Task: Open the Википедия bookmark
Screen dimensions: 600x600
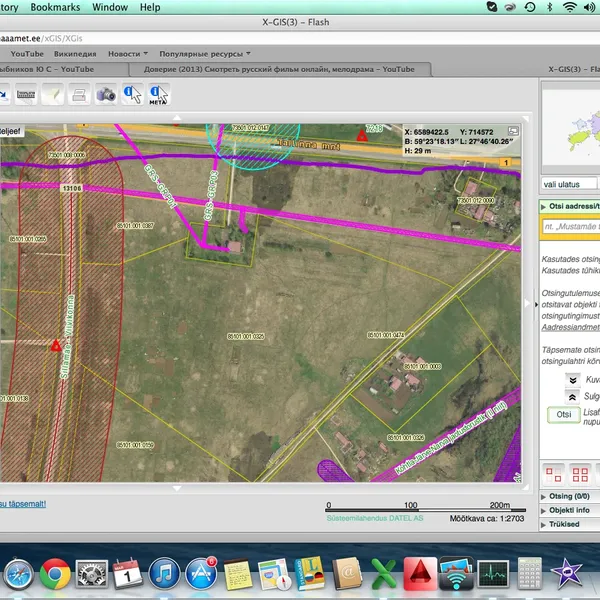Action: click(x=75, y=54)
